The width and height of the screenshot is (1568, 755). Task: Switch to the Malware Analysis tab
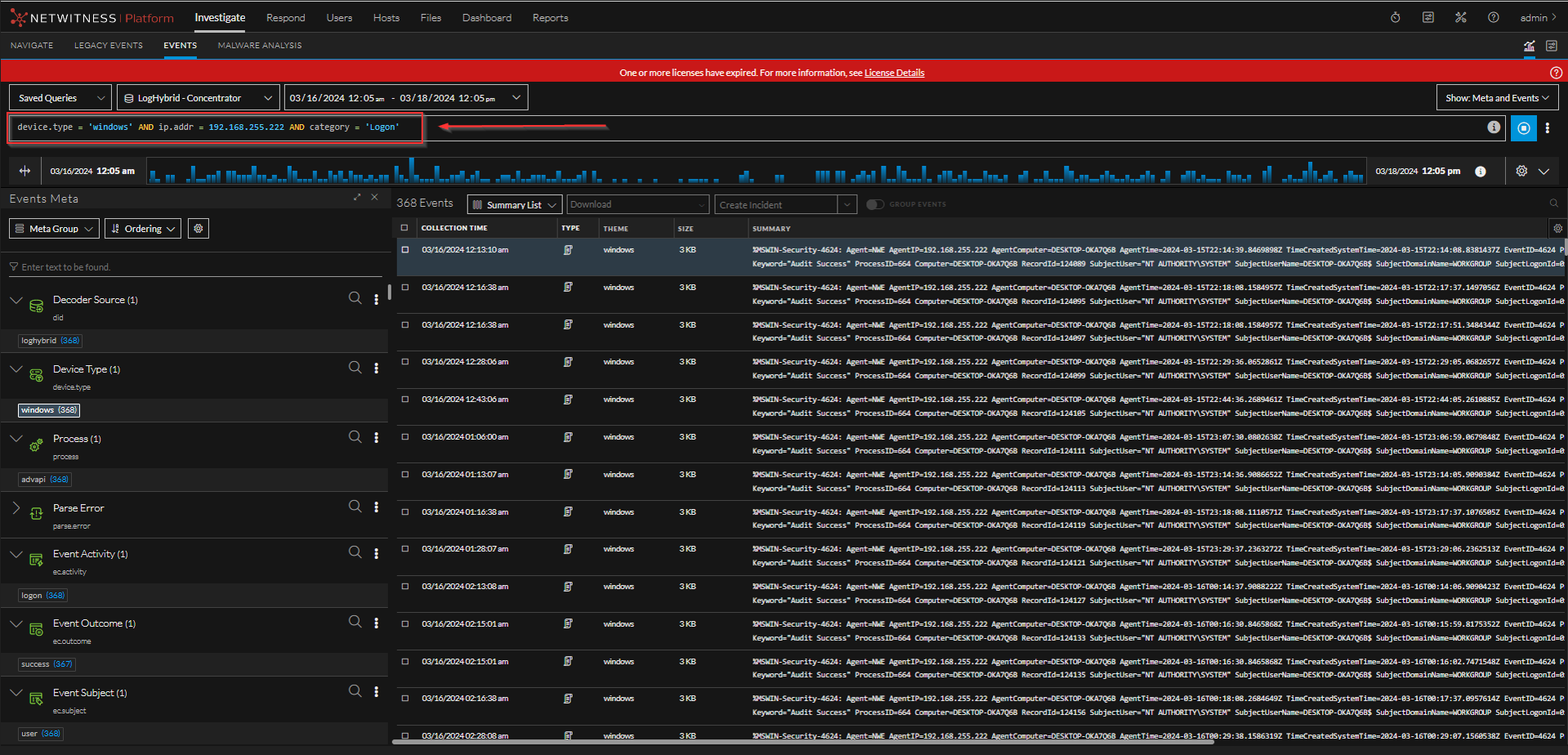coord(259,46)
